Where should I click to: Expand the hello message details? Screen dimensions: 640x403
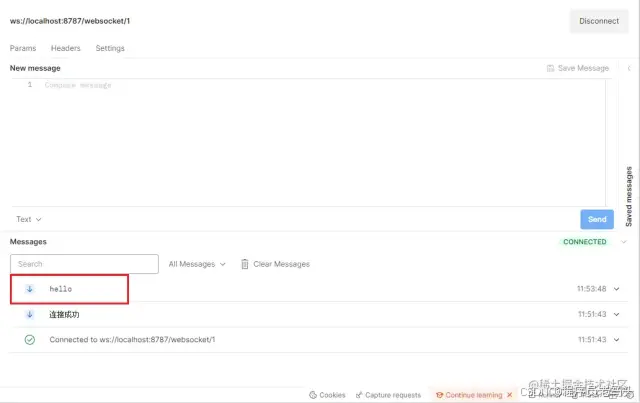tap(616, 289)
